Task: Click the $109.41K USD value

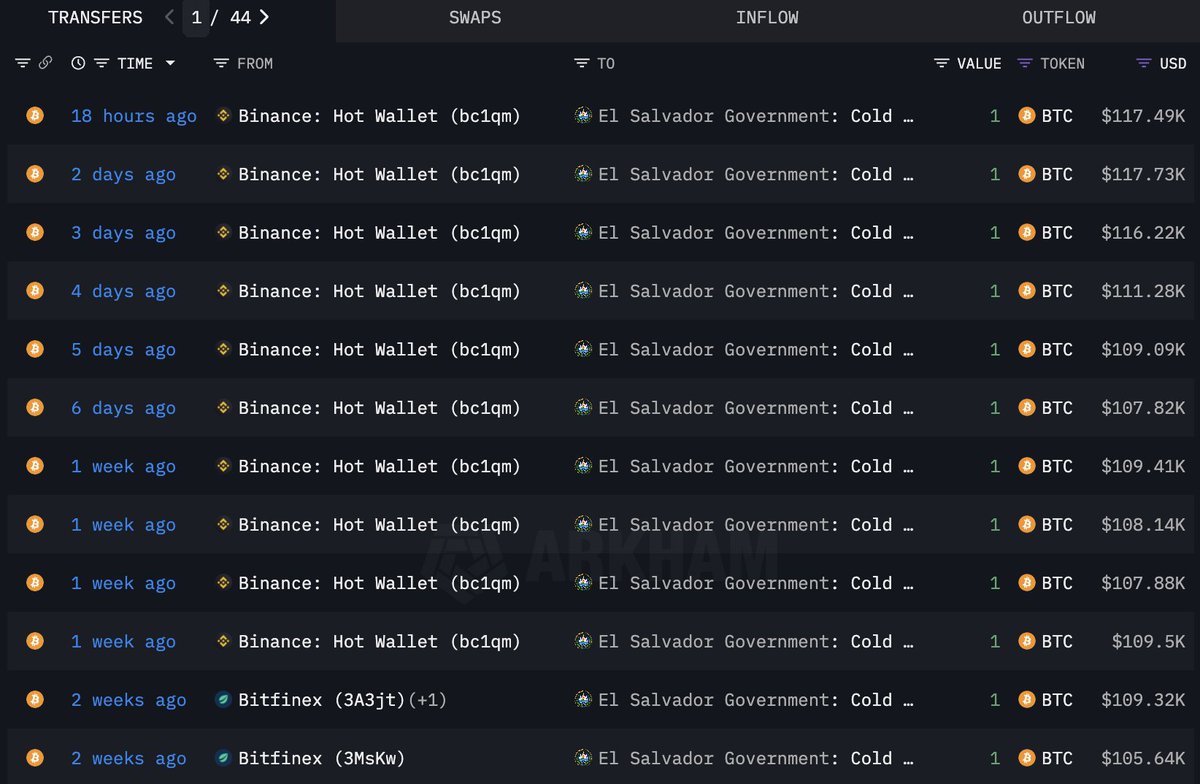Action: pyautogui.click(x=1143, y=466)
